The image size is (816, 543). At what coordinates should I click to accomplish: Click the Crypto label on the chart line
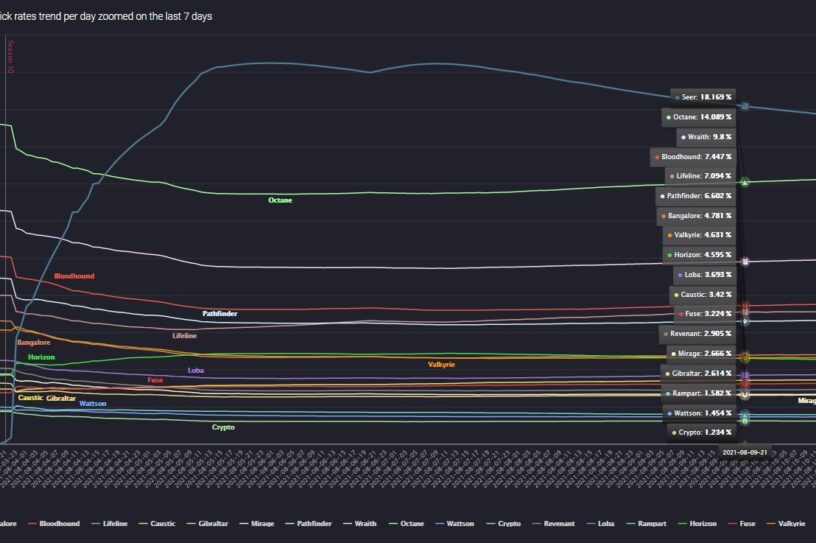(223, 427)
